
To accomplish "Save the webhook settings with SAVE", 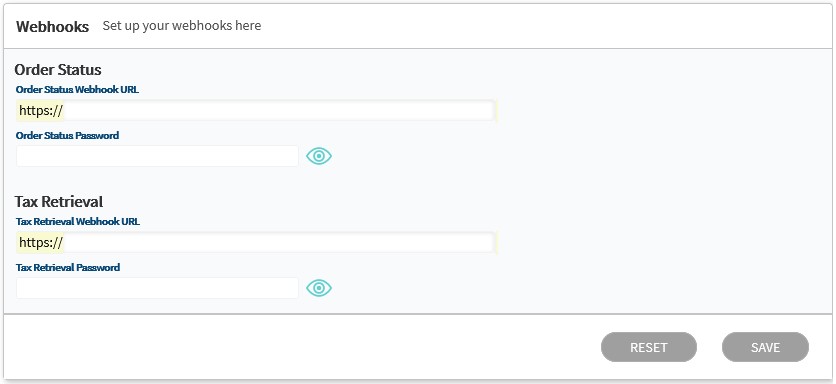I will 766,347.
